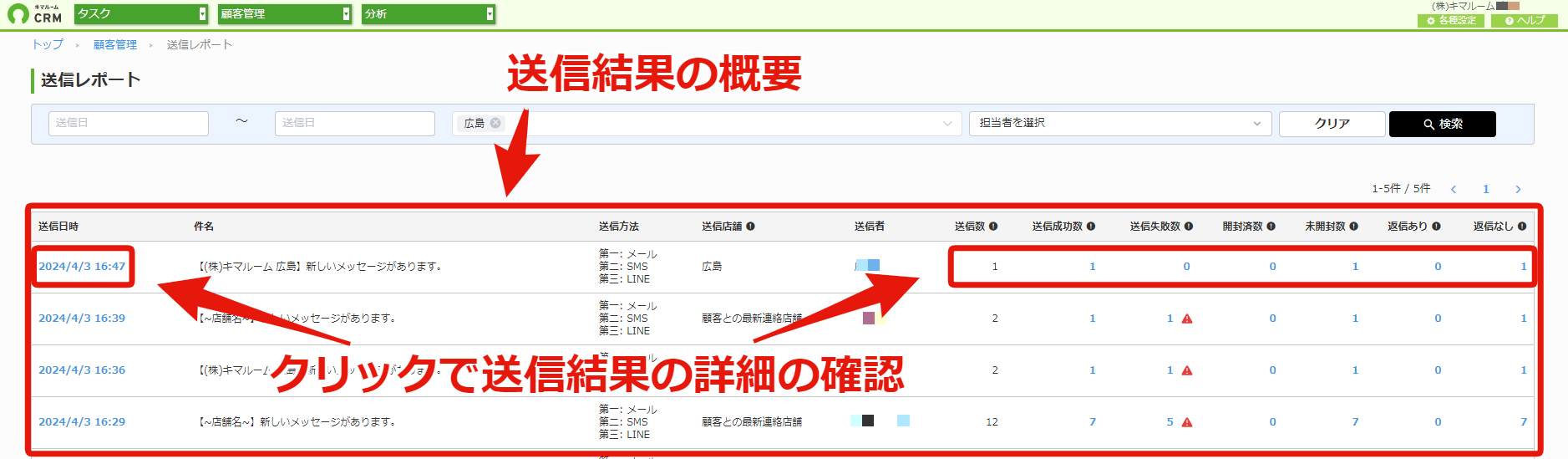Click subject text in the 16:47 row
1568x459 pixels.
[x=320, y=267]
